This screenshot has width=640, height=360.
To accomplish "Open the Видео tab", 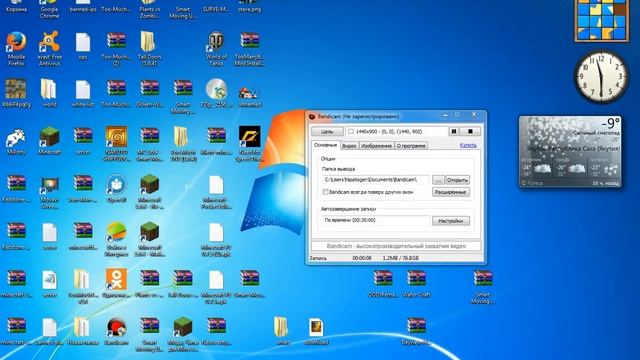I will [x=349, y=146].
